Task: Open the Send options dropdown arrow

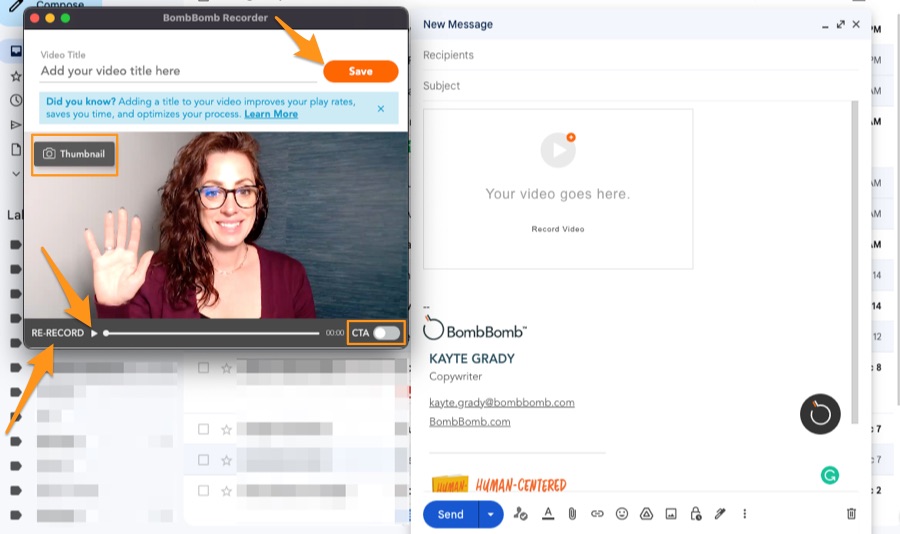Action: pyautogui.click(x=491, y=514)
